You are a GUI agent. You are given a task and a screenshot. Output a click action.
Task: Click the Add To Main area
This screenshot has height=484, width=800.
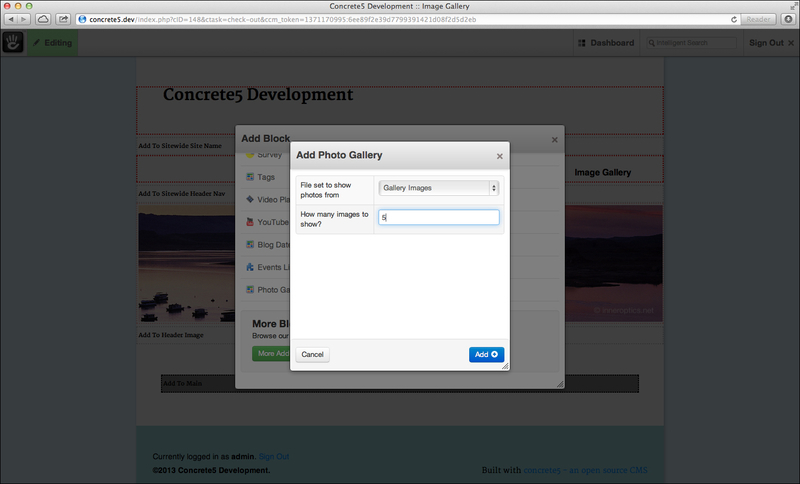[399, 384]
